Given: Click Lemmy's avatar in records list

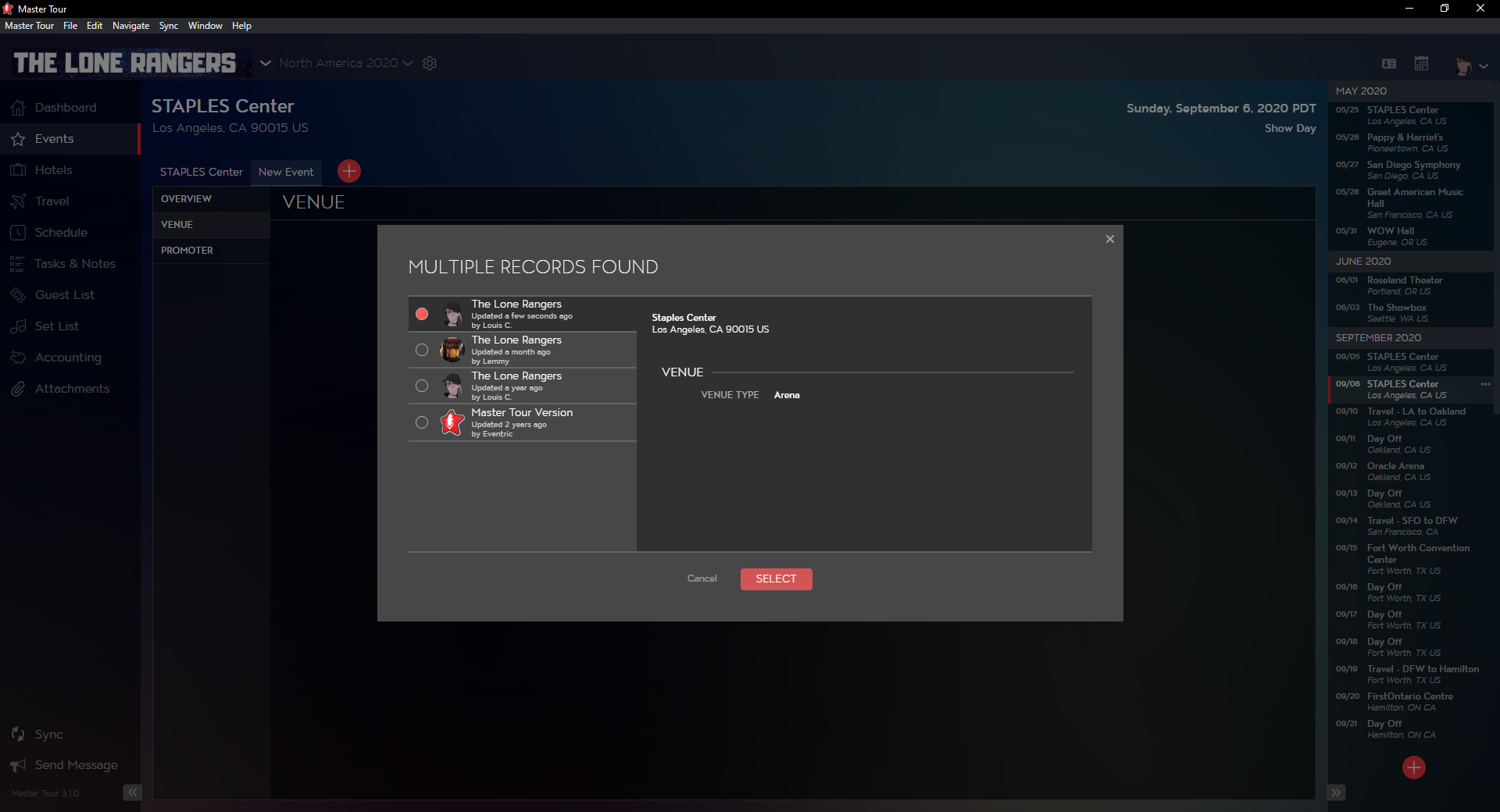Looking at the screenshot, I should point(452,350).
